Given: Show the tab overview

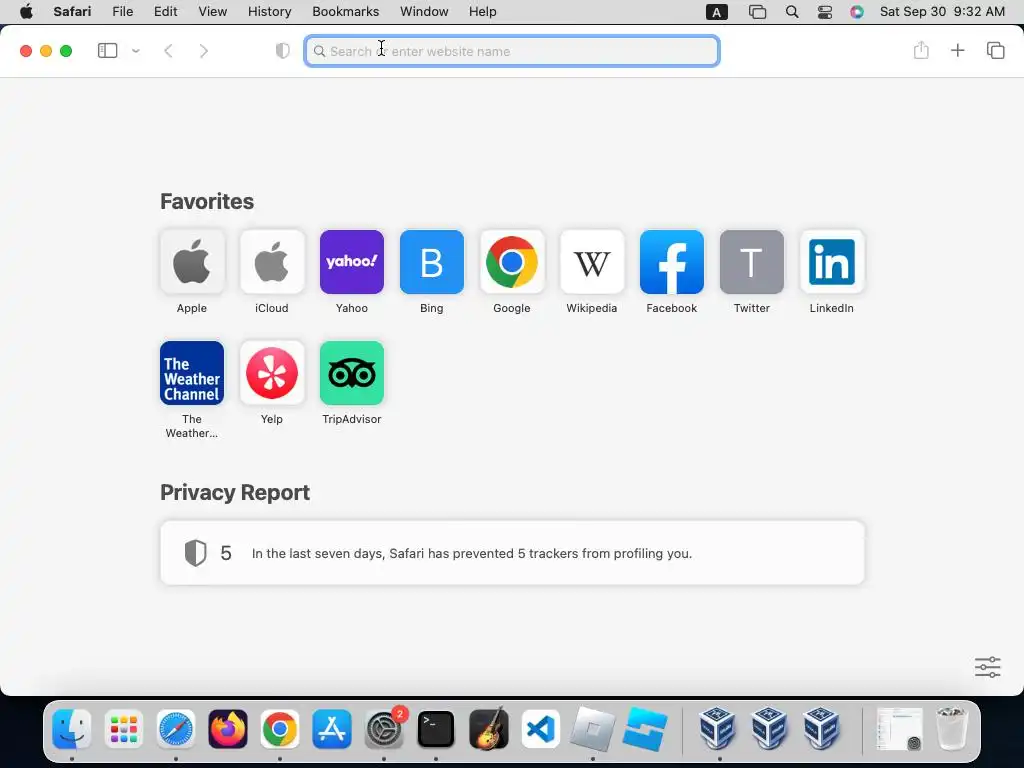Looking at the screenshot, I should [x=995, y=50].
